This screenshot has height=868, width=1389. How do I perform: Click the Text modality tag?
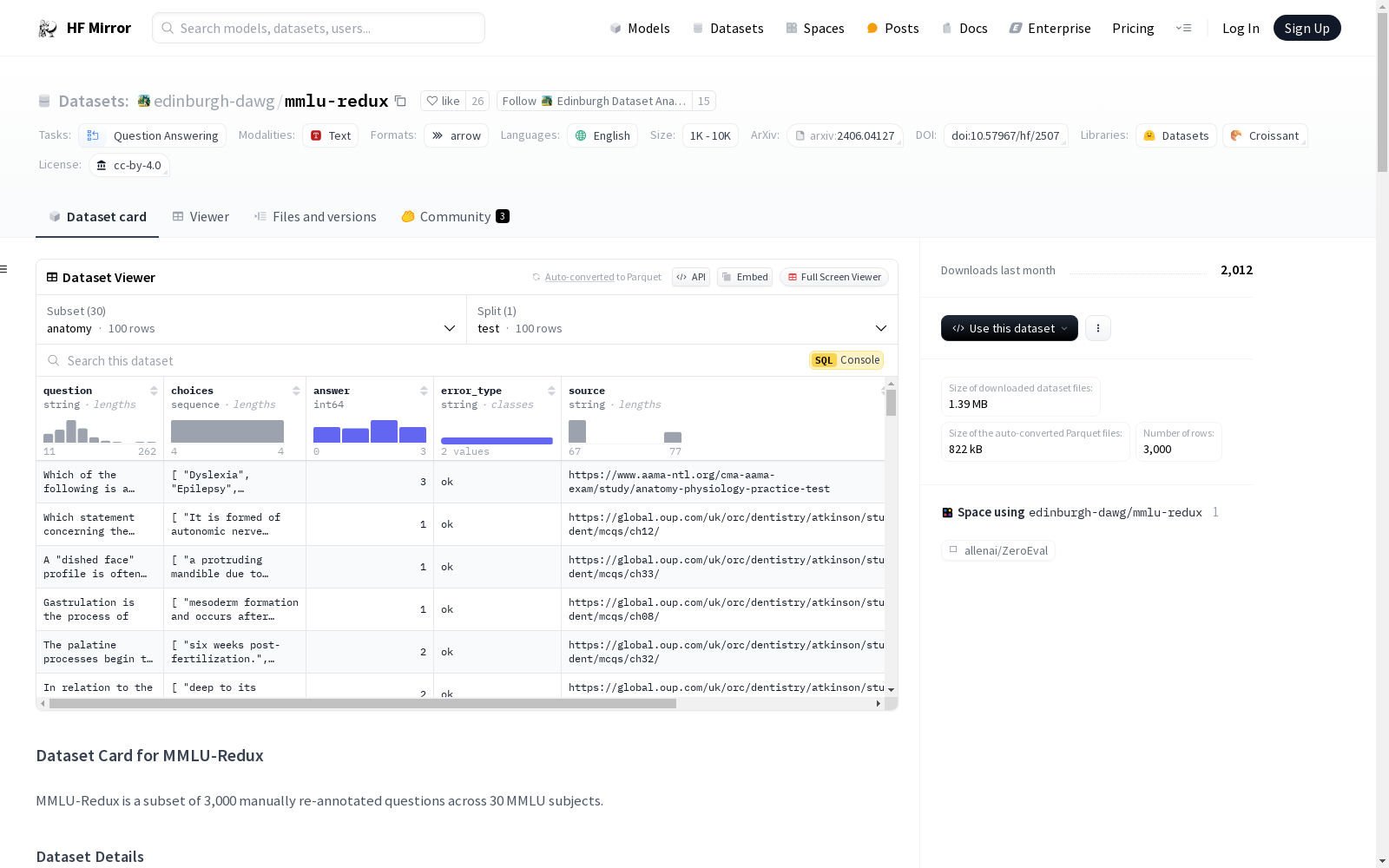[x=331, y=135]
